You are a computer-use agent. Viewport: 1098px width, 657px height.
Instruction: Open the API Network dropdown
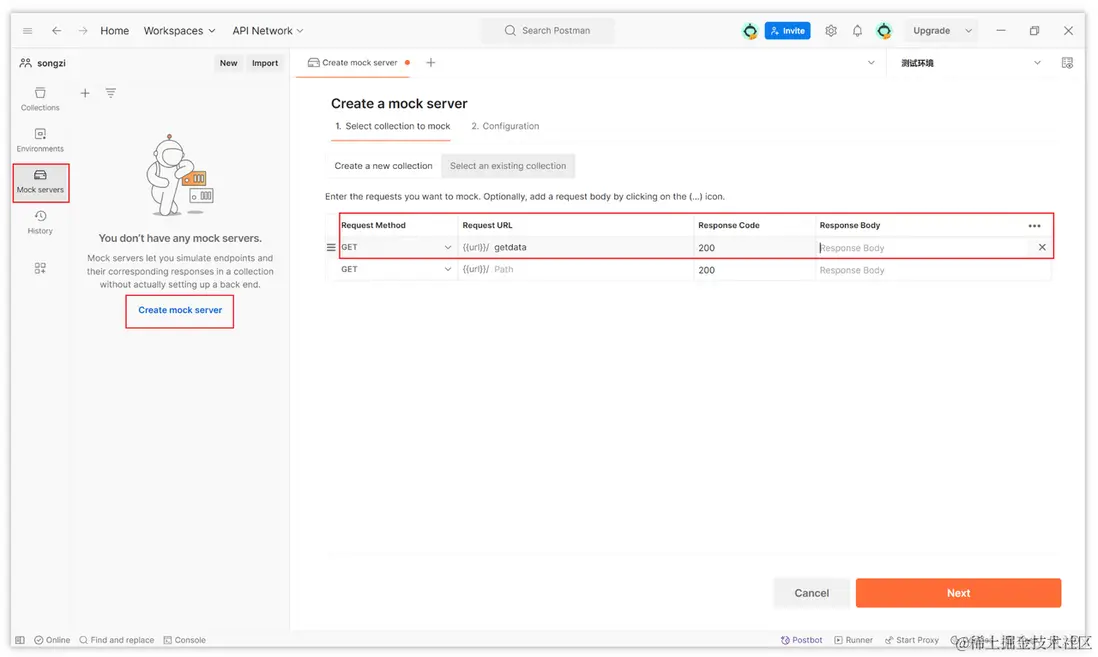267,31
